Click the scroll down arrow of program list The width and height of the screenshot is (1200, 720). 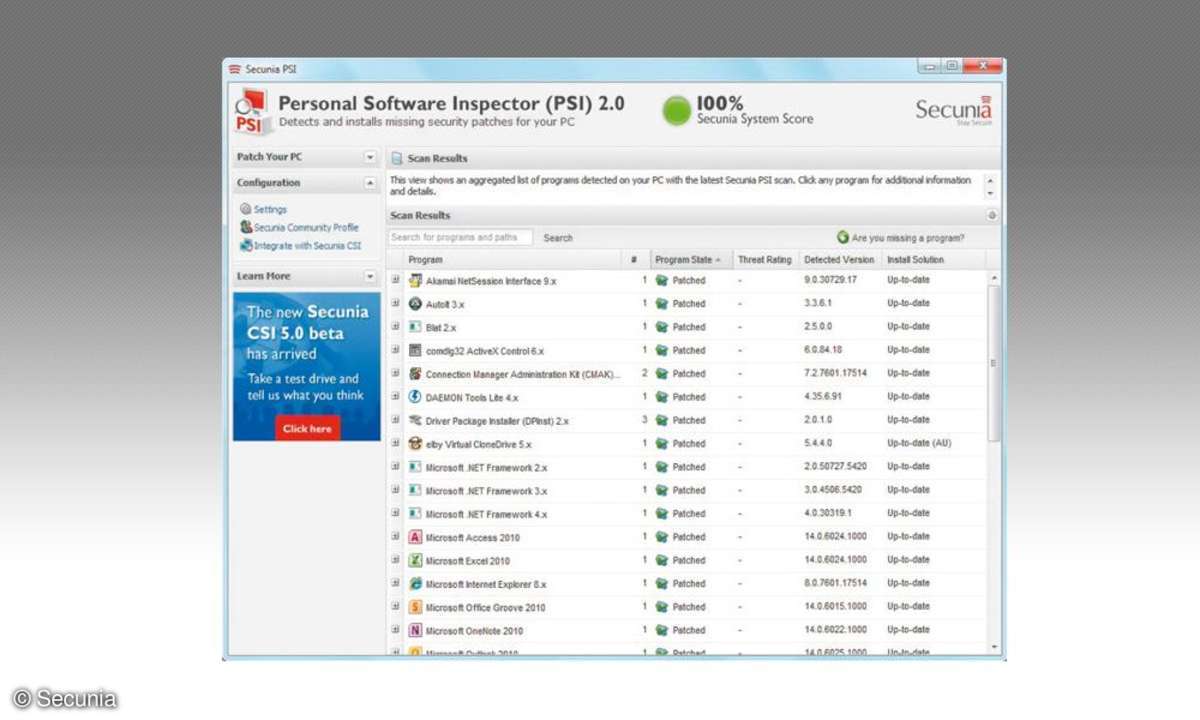tap(993, 647)
